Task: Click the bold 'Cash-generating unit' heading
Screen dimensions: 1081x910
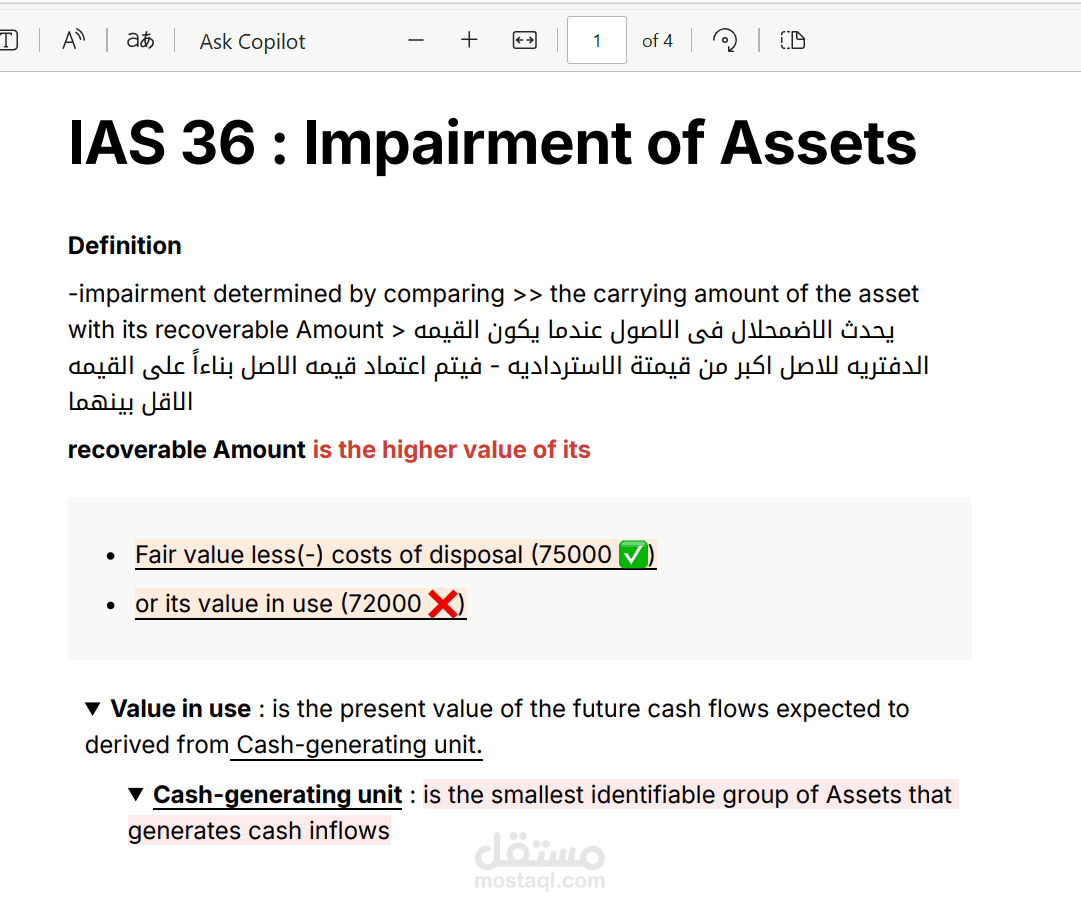Action: (x=277, y=795)
